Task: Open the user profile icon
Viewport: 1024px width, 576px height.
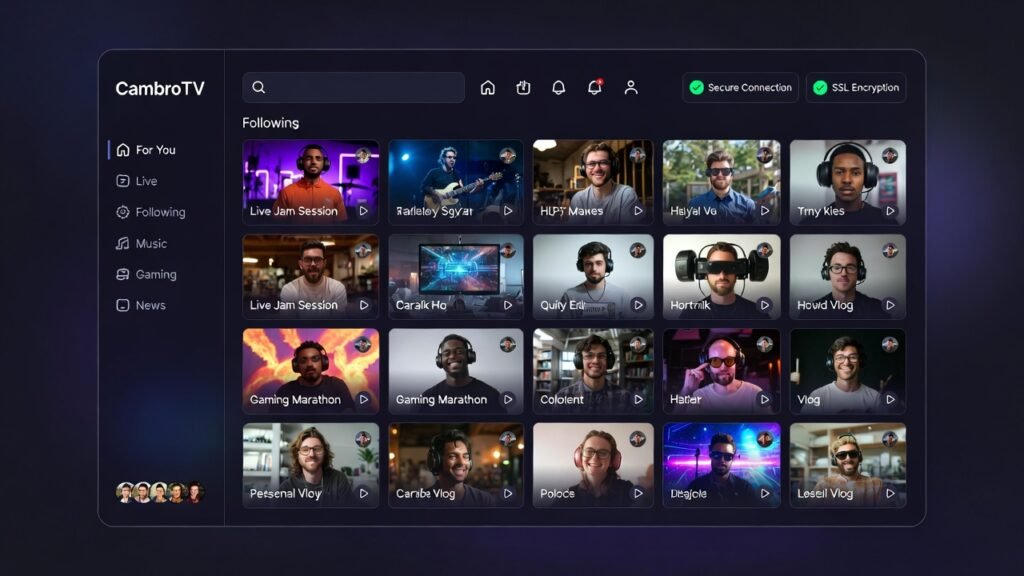Action: pyautogui.click(x=631, y=88)
